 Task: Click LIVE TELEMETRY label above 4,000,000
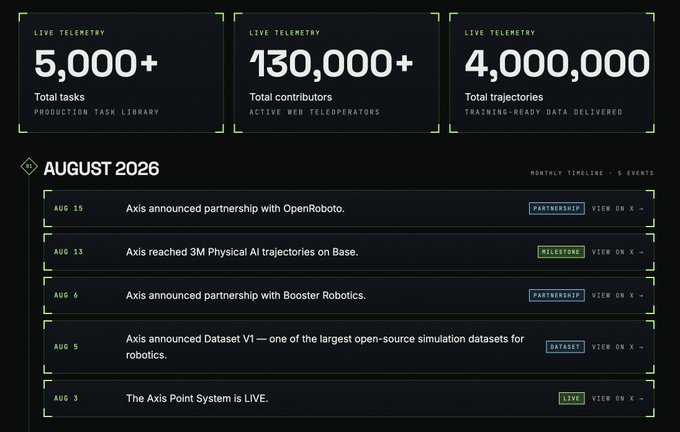(x=500, y=33)
